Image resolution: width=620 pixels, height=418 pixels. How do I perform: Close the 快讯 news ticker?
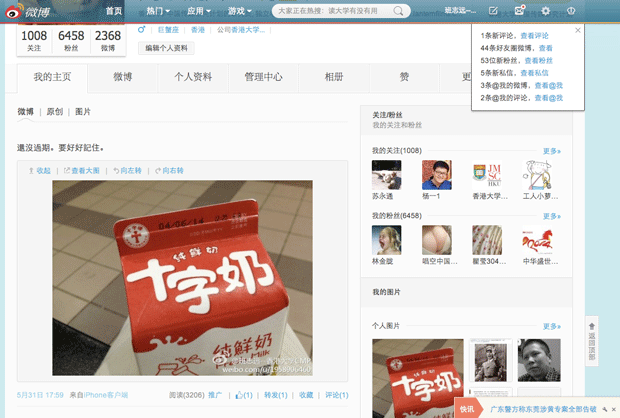pyautogui.click(x=614, y=409)
